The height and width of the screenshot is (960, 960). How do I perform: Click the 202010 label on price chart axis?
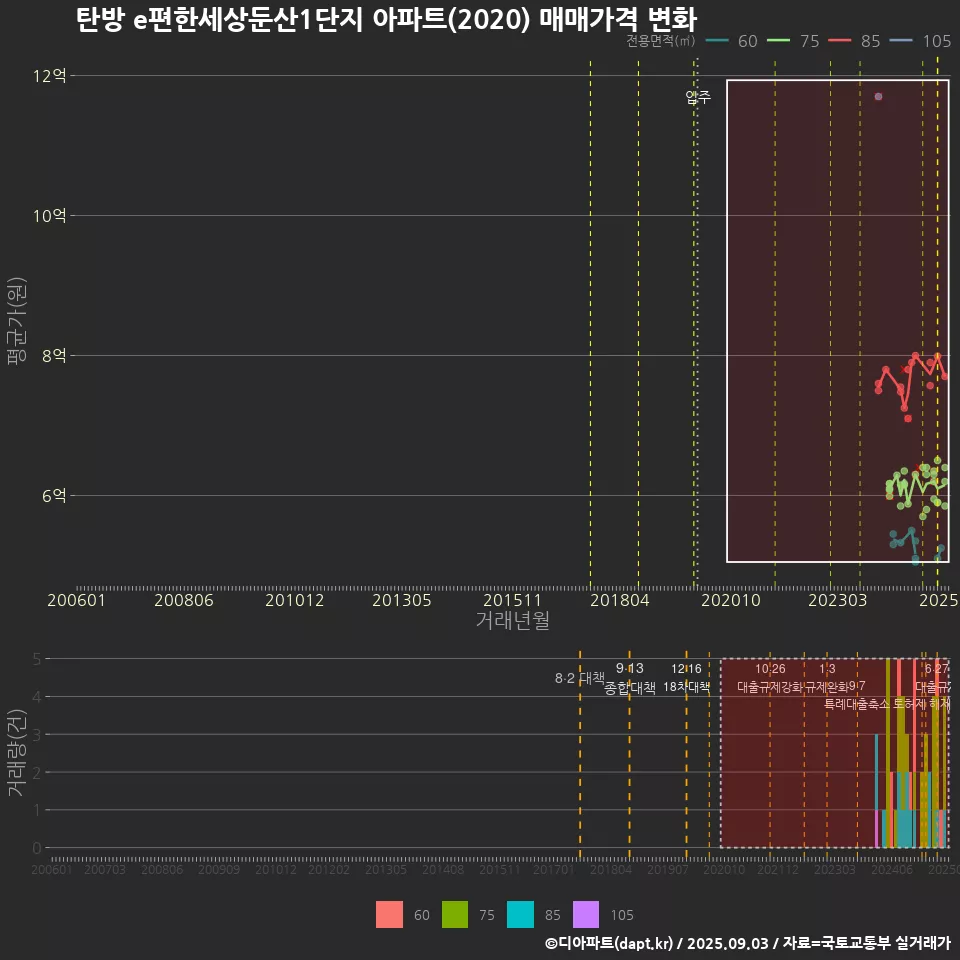tap(730, 600)
